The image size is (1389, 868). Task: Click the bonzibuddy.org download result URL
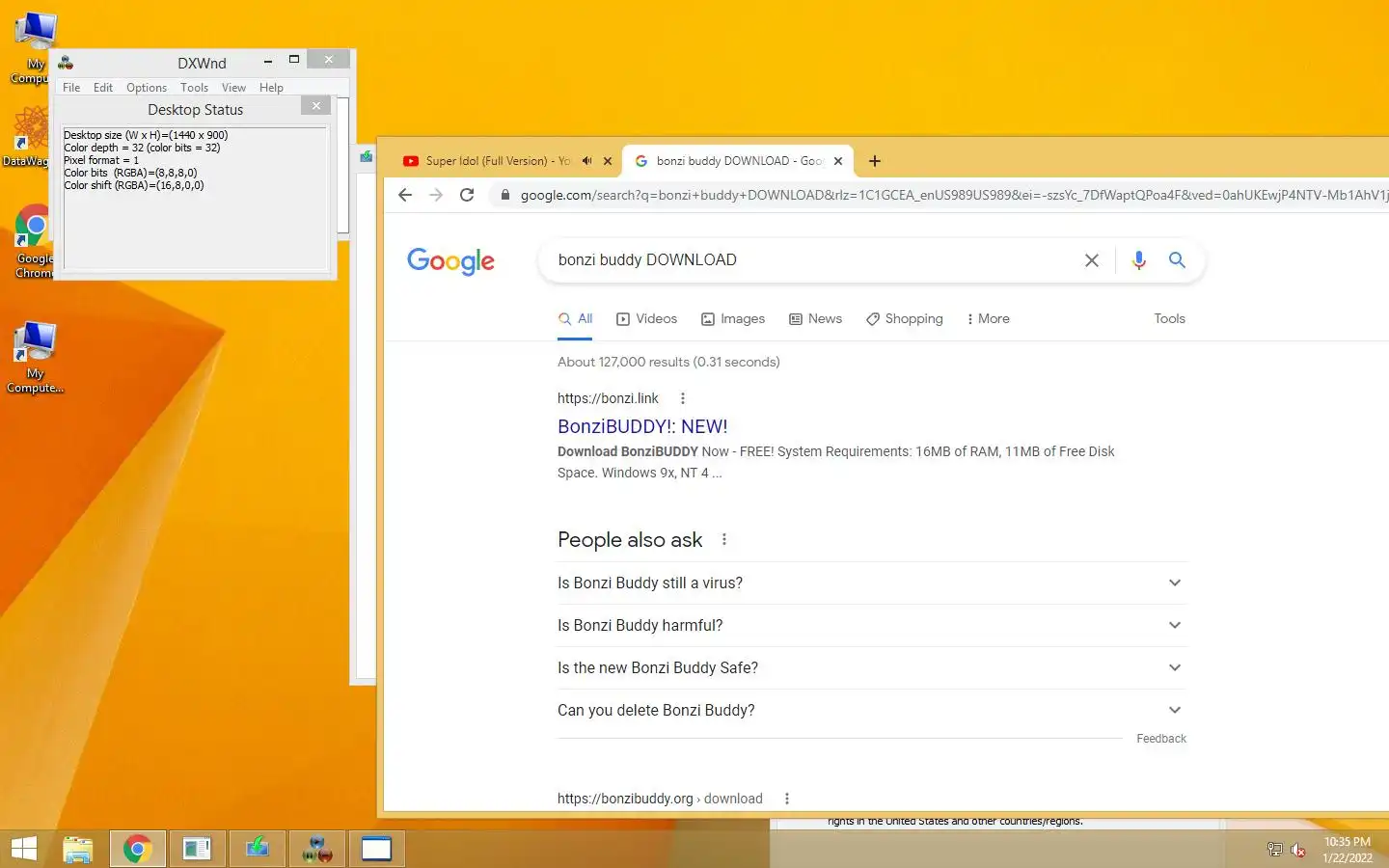(660, 799)
